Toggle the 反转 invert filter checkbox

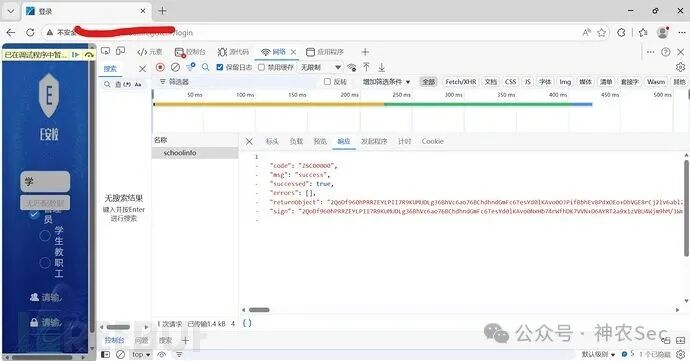point(327,81)
